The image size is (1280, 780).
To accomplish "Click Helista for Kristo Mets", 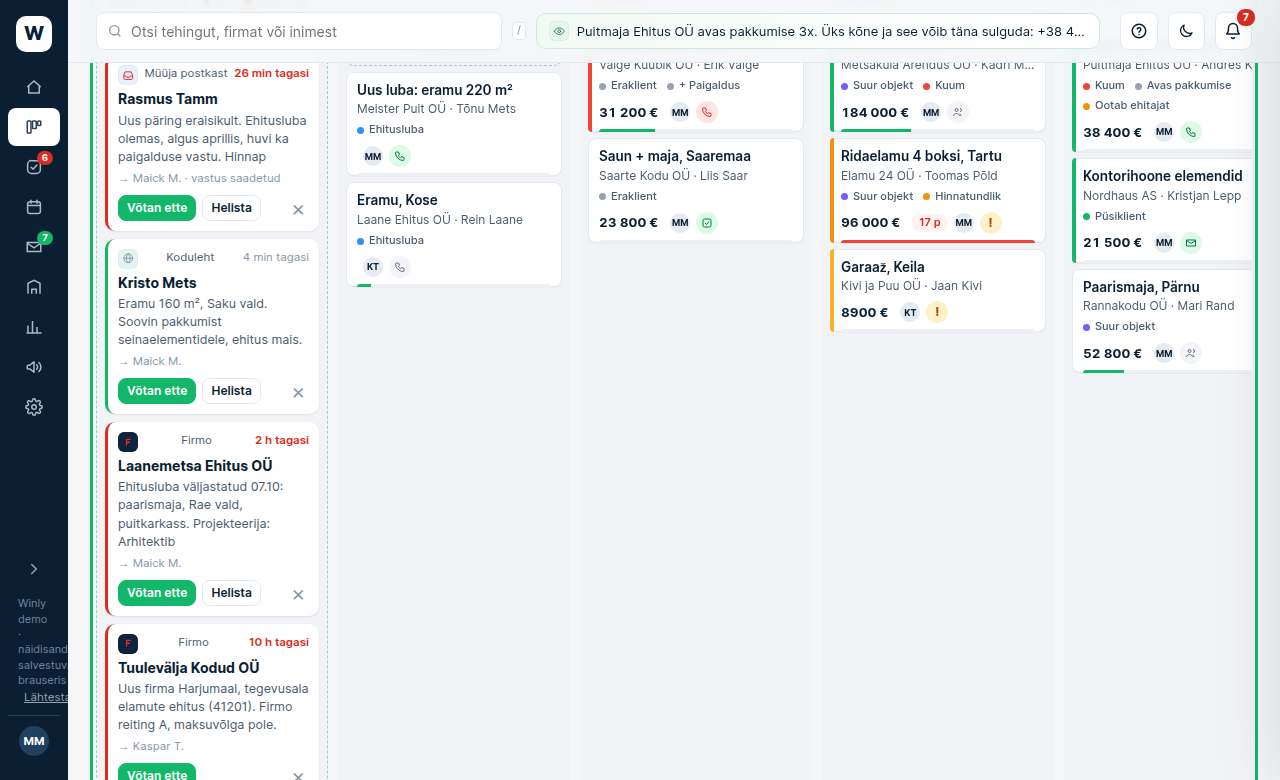I will [231, 391].
